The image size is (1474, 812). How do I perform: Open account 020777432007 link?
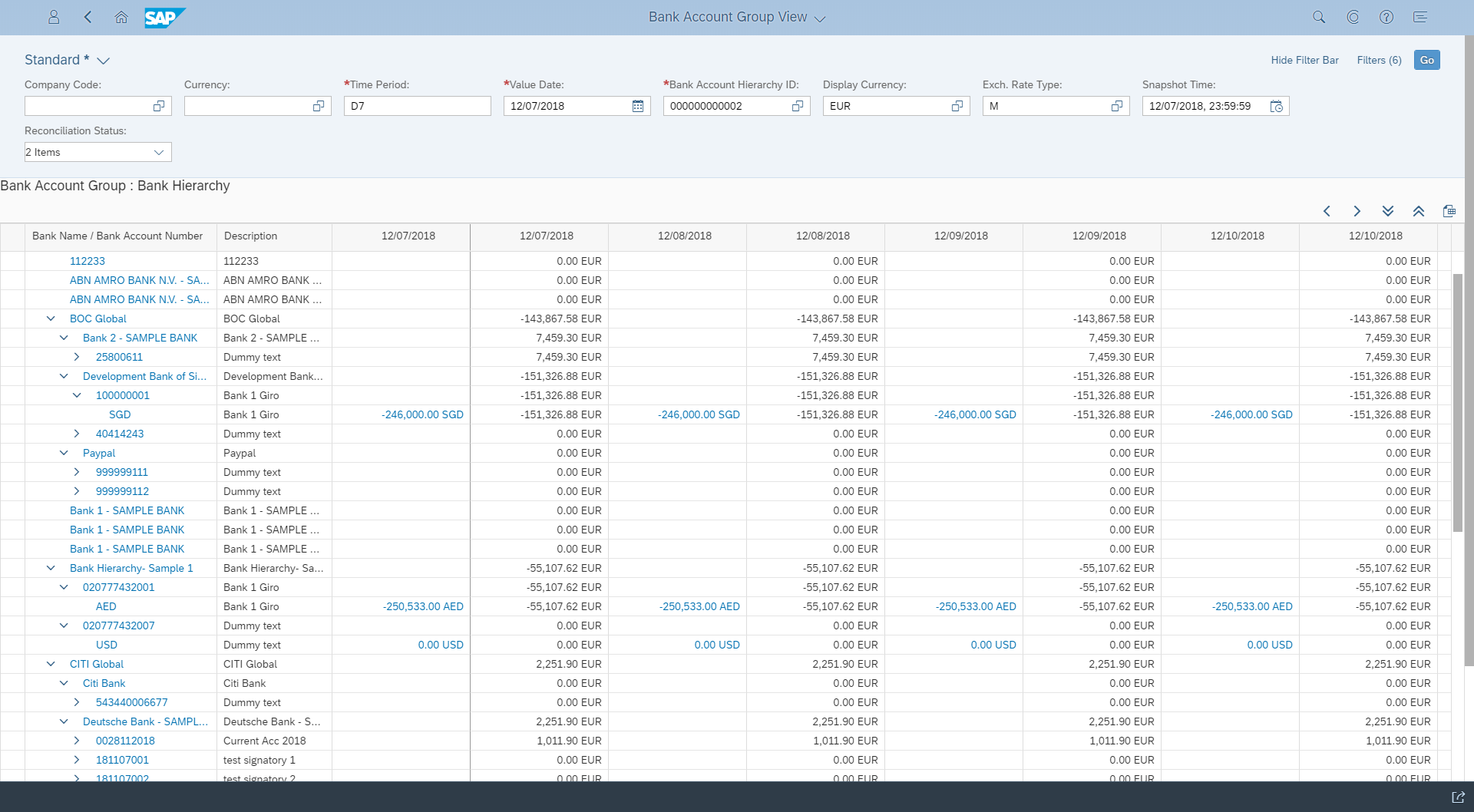coord(119,626)
